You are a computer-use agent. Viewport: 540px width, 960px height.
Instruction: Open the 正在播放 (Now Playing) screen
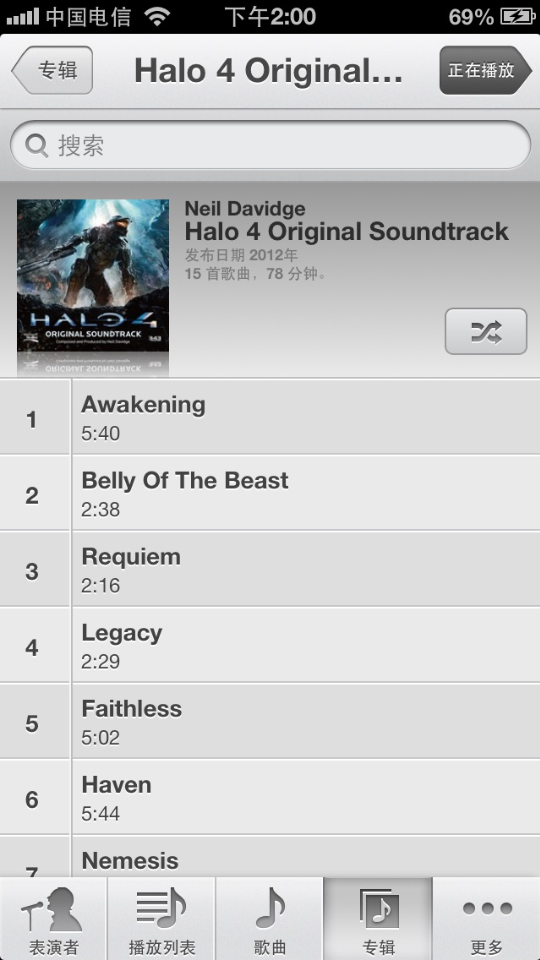coord(486,70)
